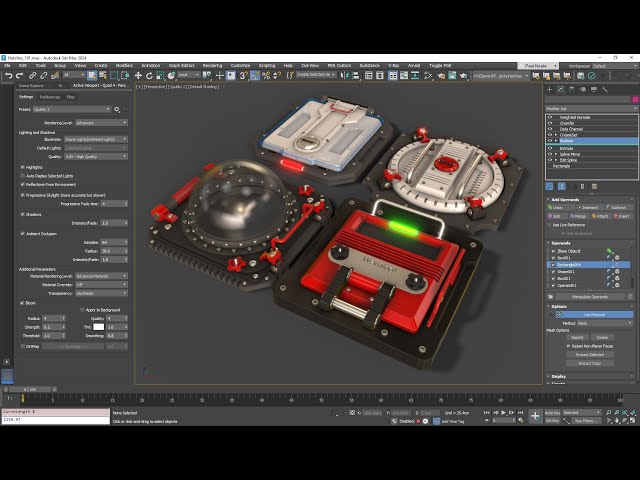Click the Union operand button
This screenshot has width=640, height=480.
pos(560,208)
